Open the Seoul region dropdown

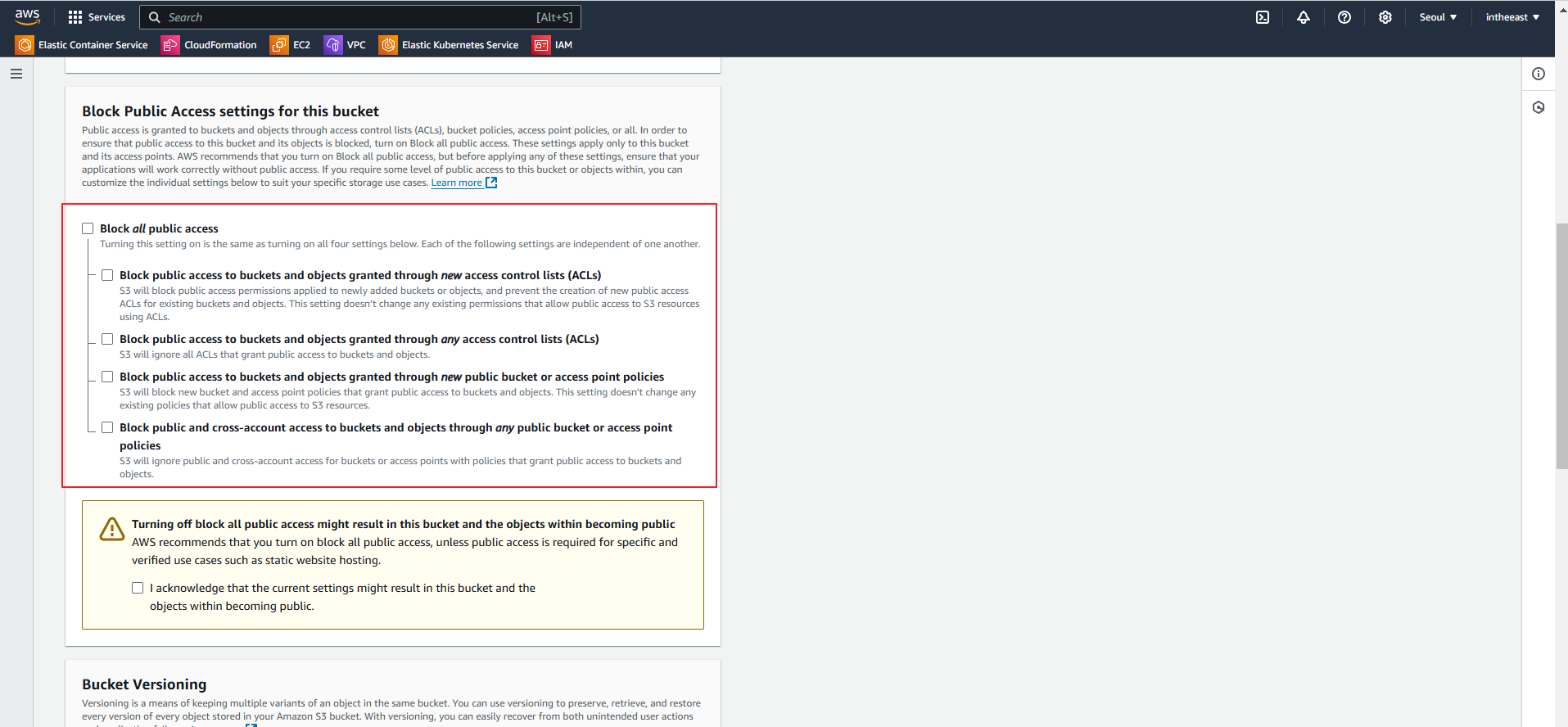click(1438, 17)
